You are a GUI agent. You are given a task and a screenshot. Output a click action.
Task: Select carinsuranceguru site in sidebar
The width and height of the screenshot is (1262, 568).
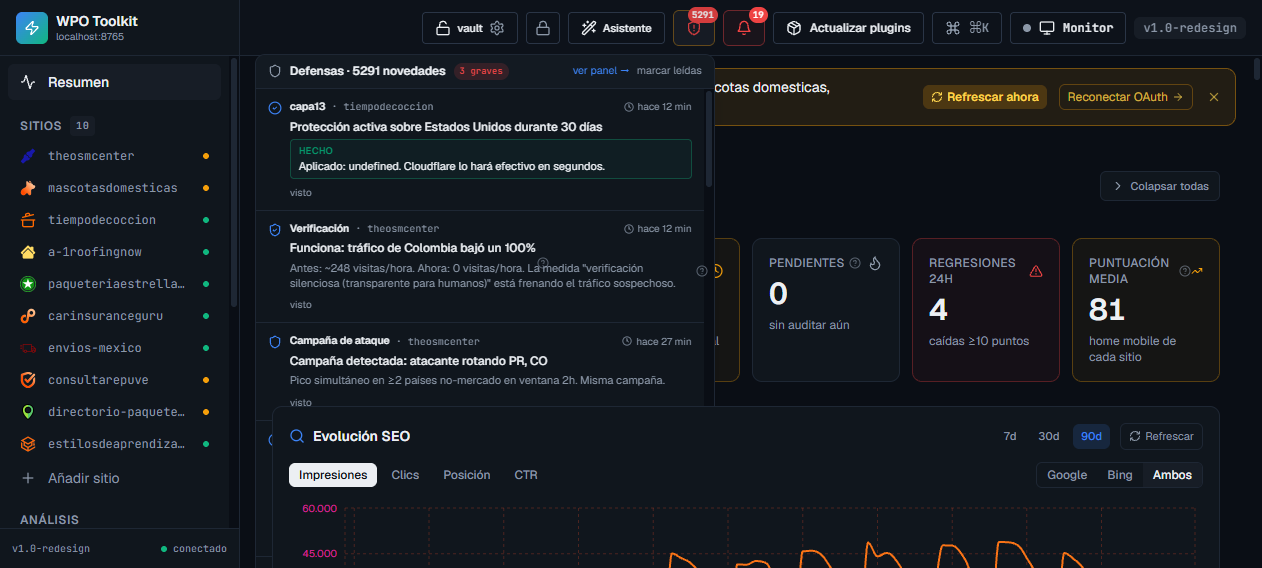[x=114, y=316]
